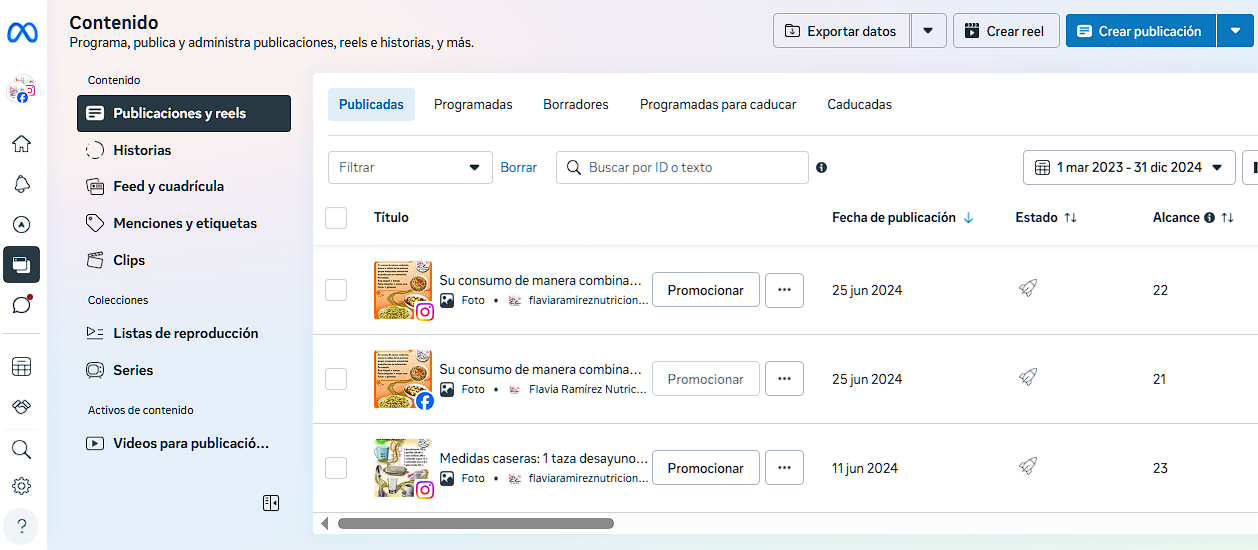The image size is (1258, 550).
Task: Click the info icon beside search field
Action: click(x=821, y=168)
